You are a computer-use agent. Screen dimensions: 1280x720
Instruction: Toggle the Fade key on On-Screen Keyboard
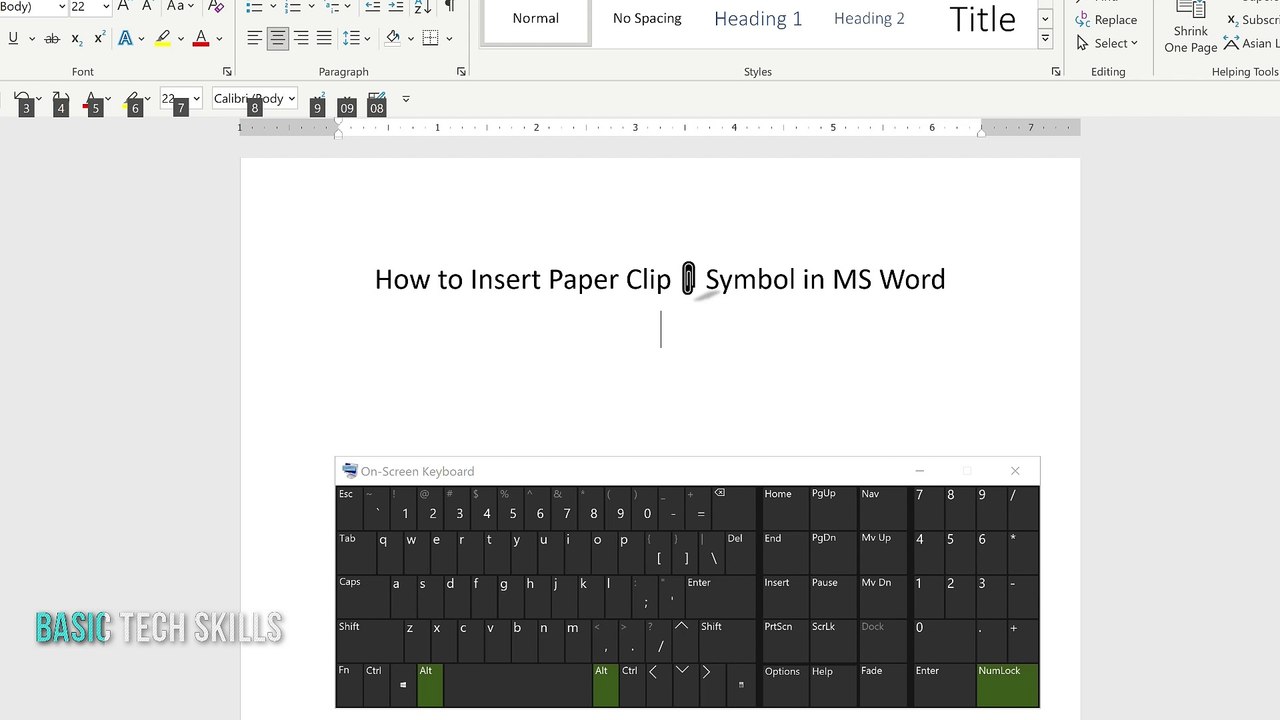883,685
